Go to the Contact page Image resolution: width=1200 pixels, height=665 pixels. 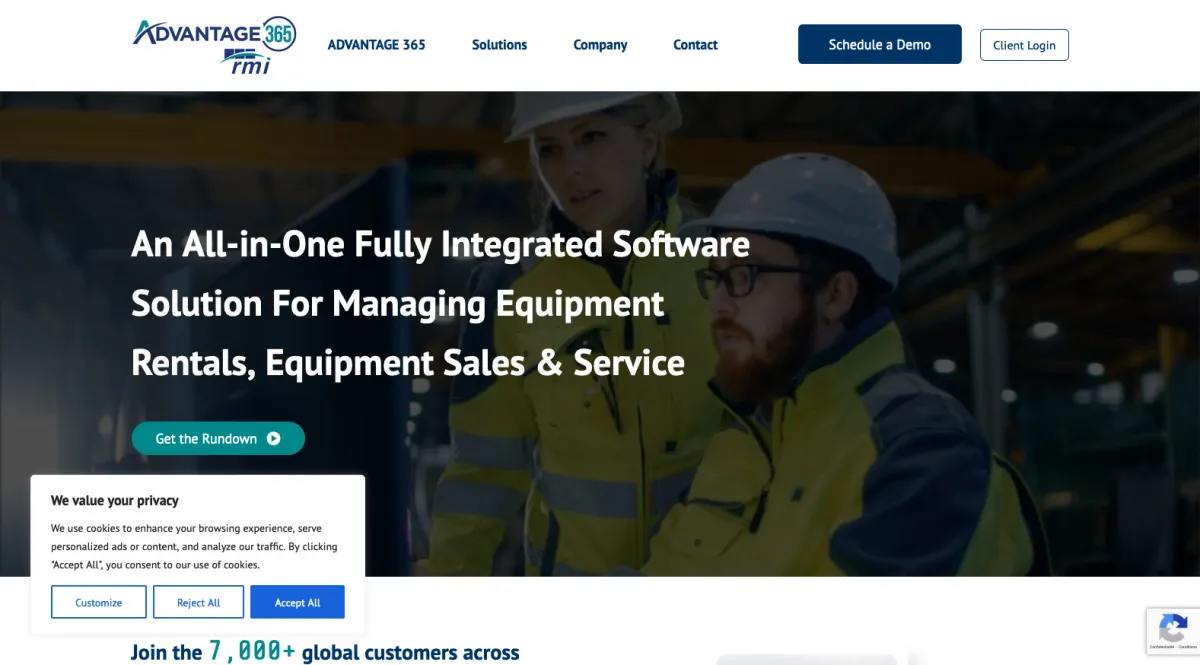[x=695, y=45]
